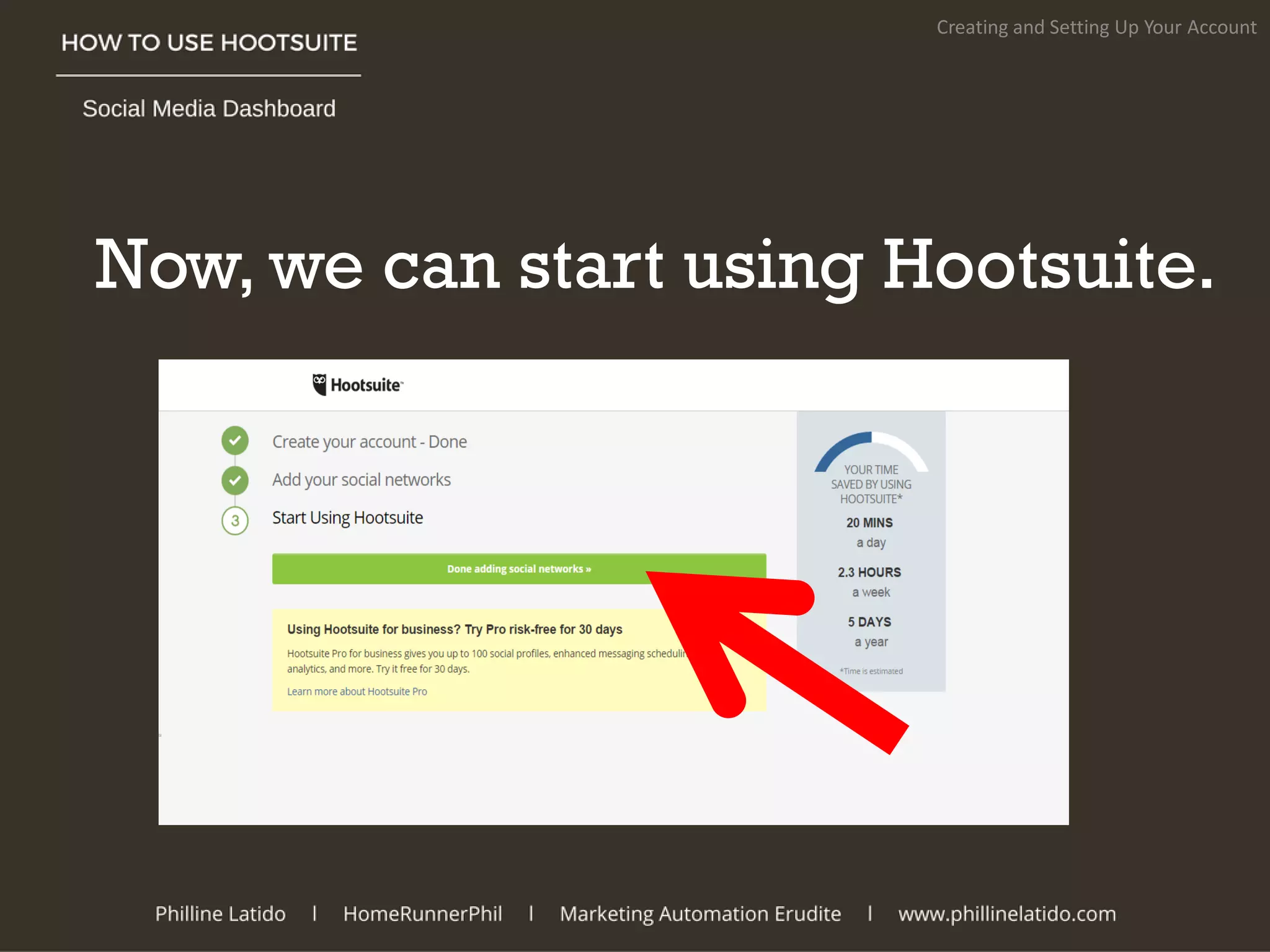Click the time saved gauge arc

pyautogui.click(x=871, y=451)
